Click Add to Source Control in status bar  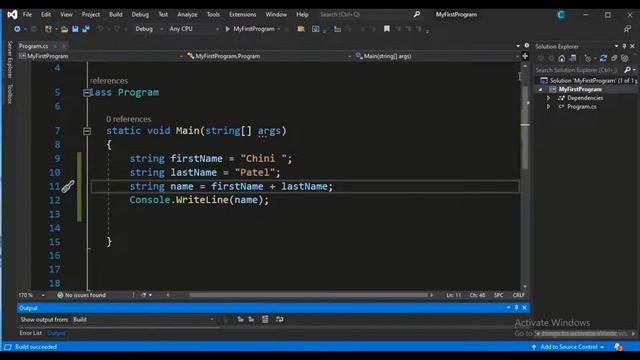point(568,347)
